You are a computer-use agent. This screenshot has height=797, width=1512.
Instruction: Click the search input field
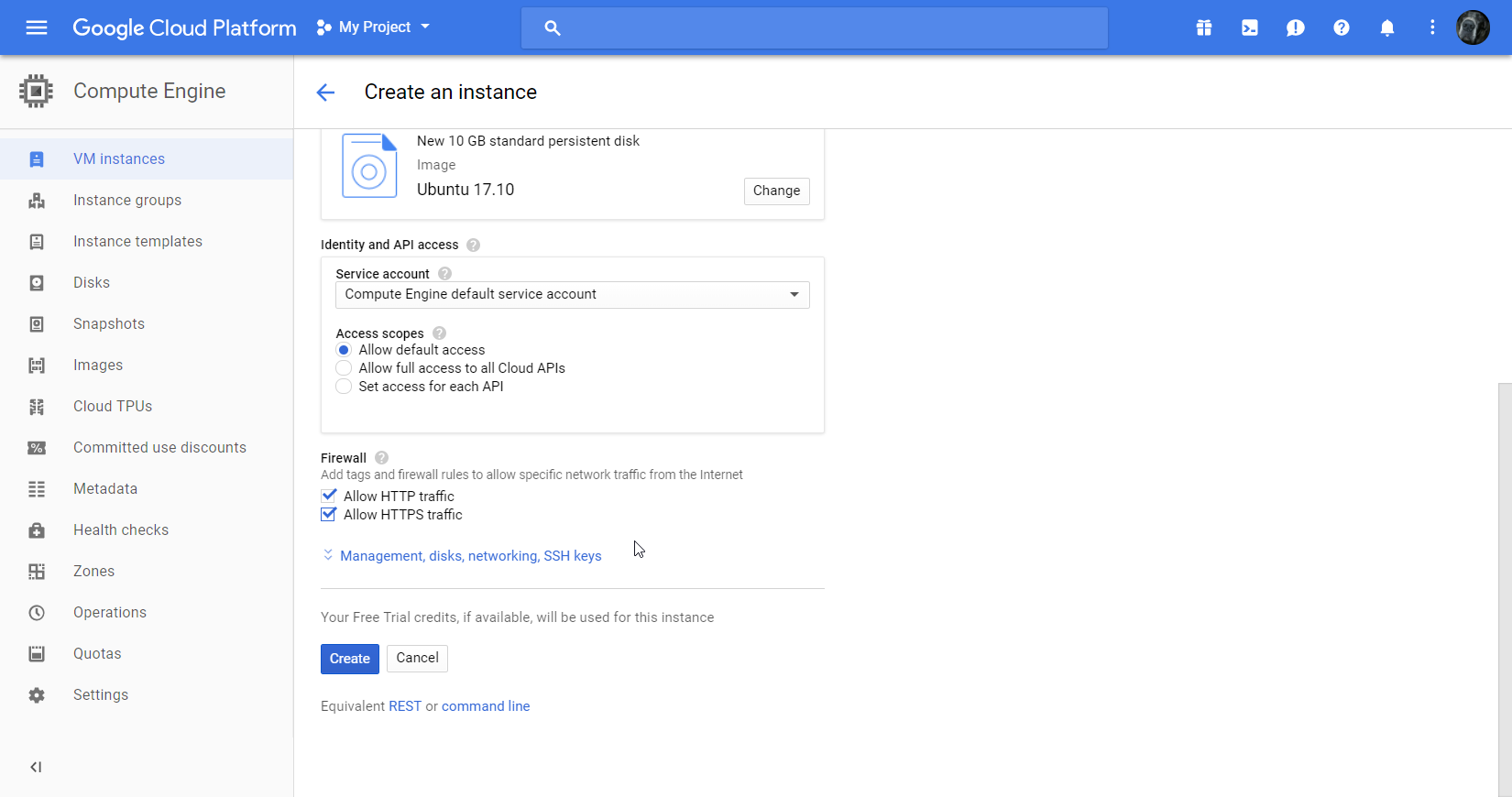tap(815, 27)
